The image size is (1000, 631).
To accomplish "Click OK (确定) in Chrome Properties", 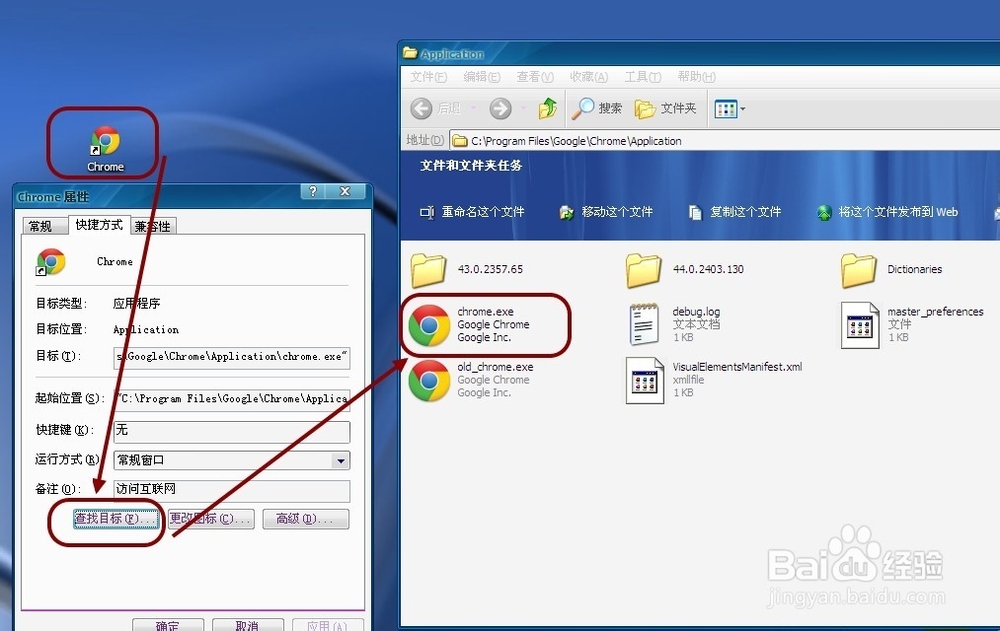I will pyautogui.click(x=168, y=624).
